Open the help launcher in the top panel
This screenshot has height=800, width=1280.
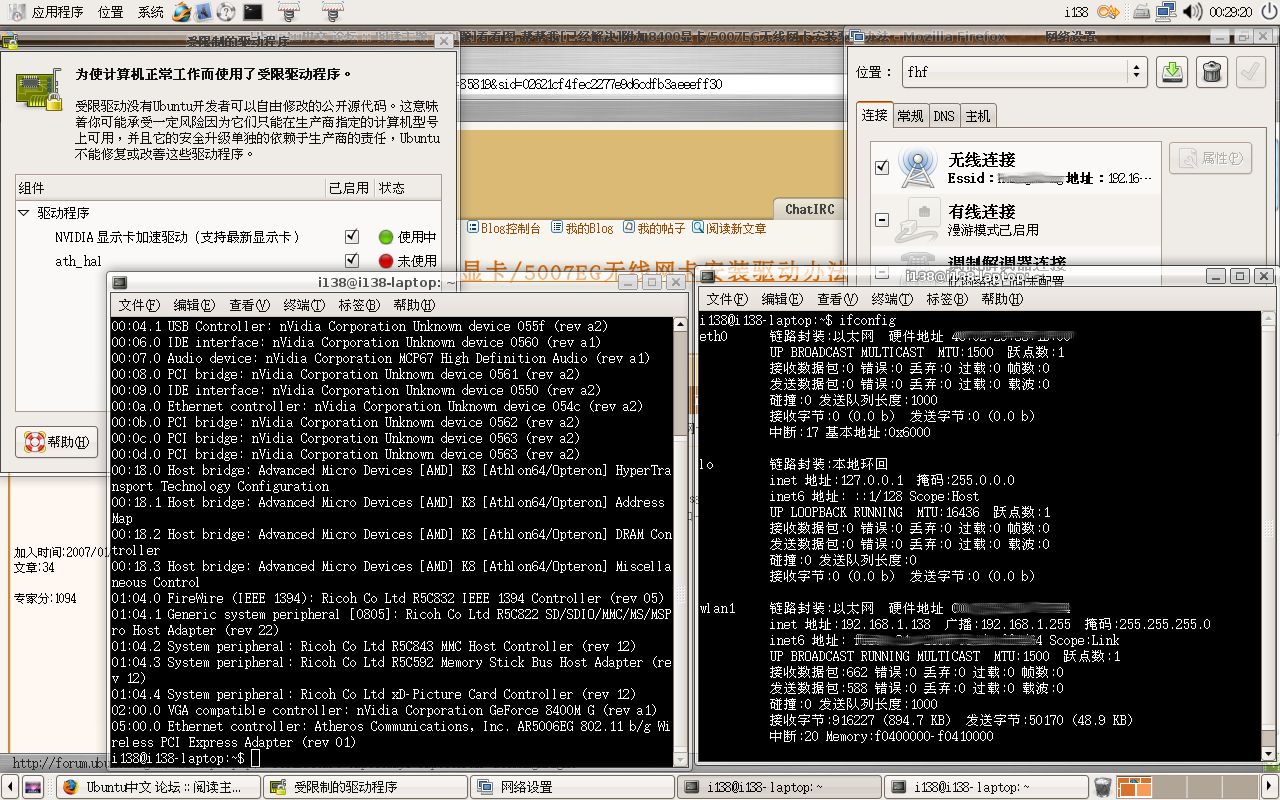[x=225, y=12]
